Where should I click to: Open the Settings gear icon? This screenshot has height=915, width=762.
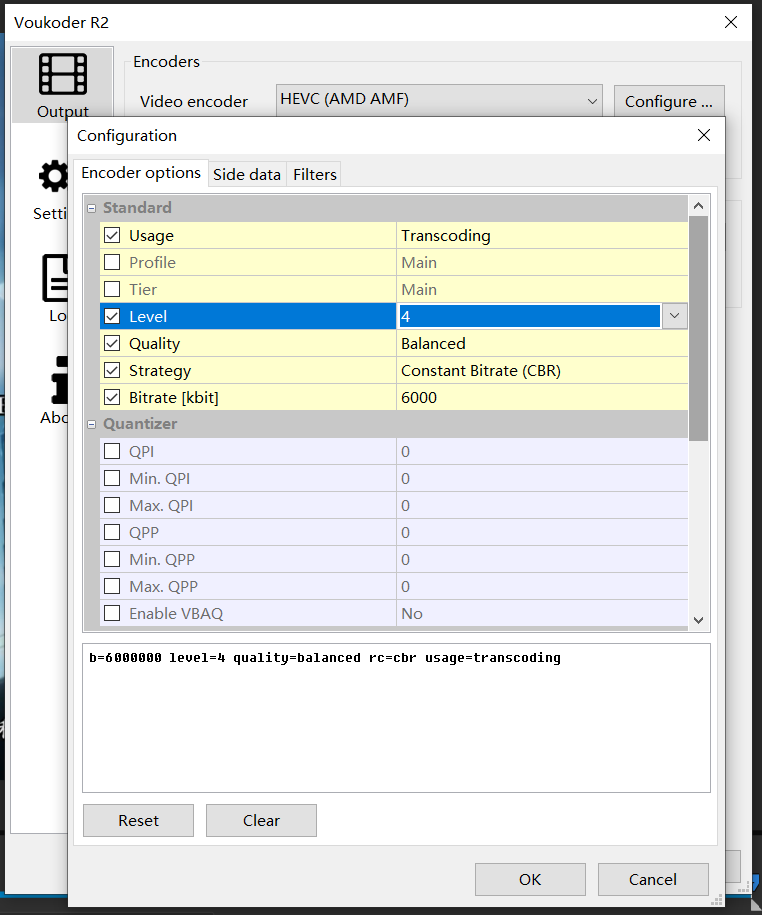tap(52, 178)
